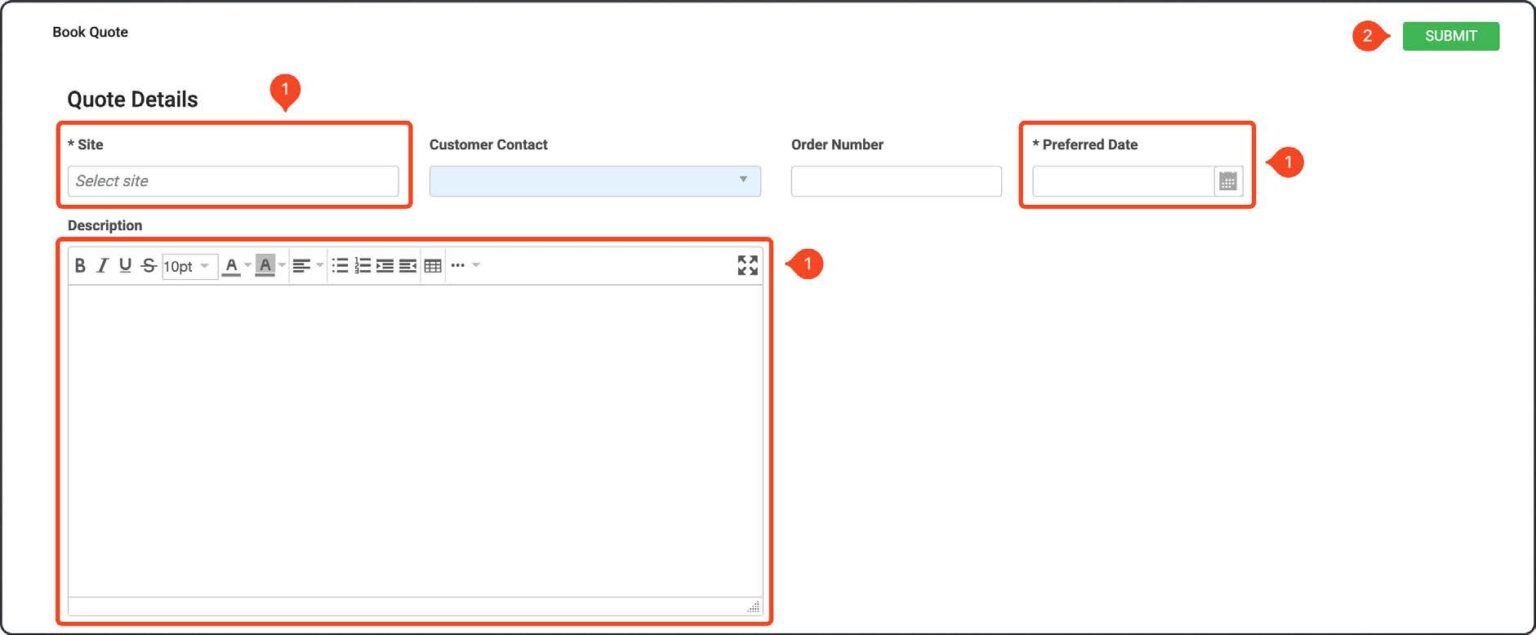Apply the text color button
Image resolution: width=1536 pixels, height=635 pixels.
(x=231, y=266)
